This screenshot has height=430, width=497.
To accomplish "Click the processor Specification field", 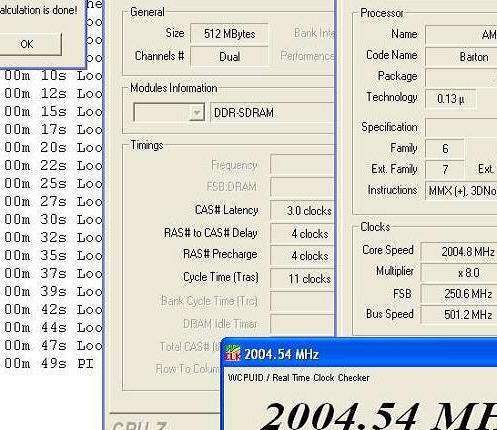I will 461,127.
